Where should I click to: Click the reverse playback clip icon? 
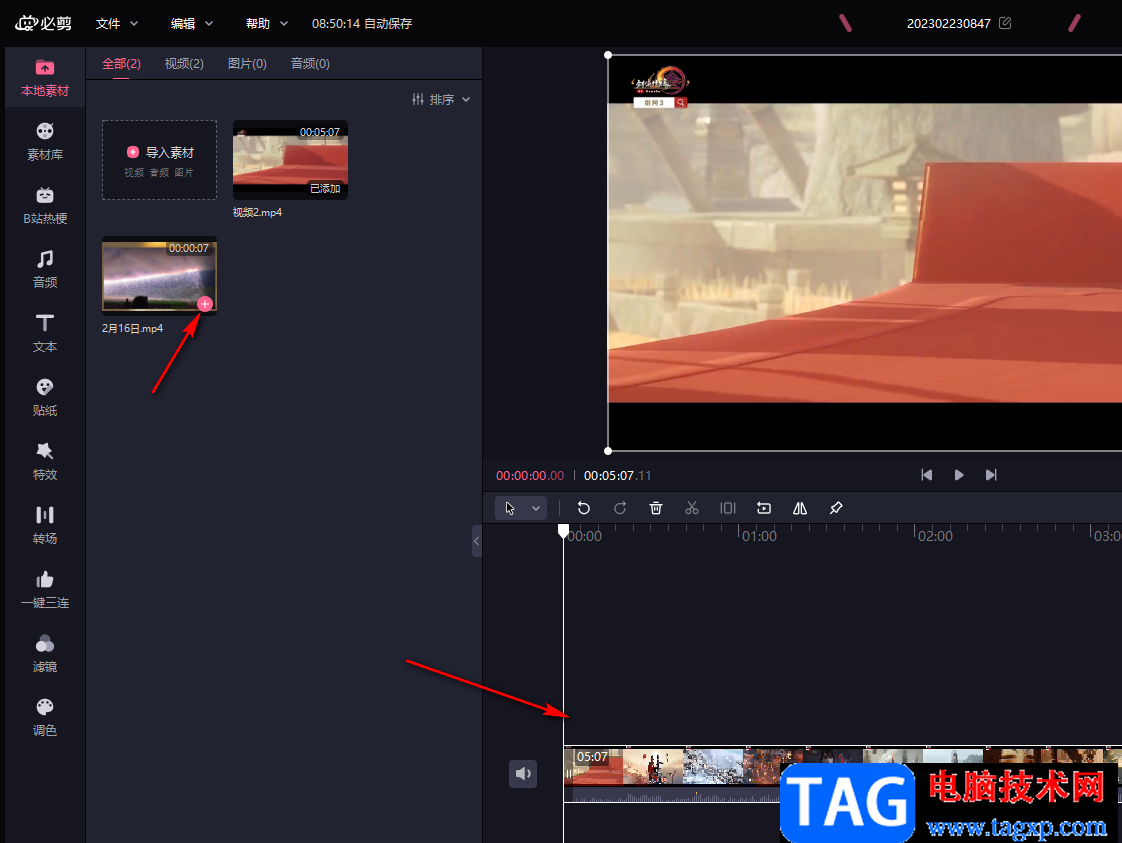764,508
